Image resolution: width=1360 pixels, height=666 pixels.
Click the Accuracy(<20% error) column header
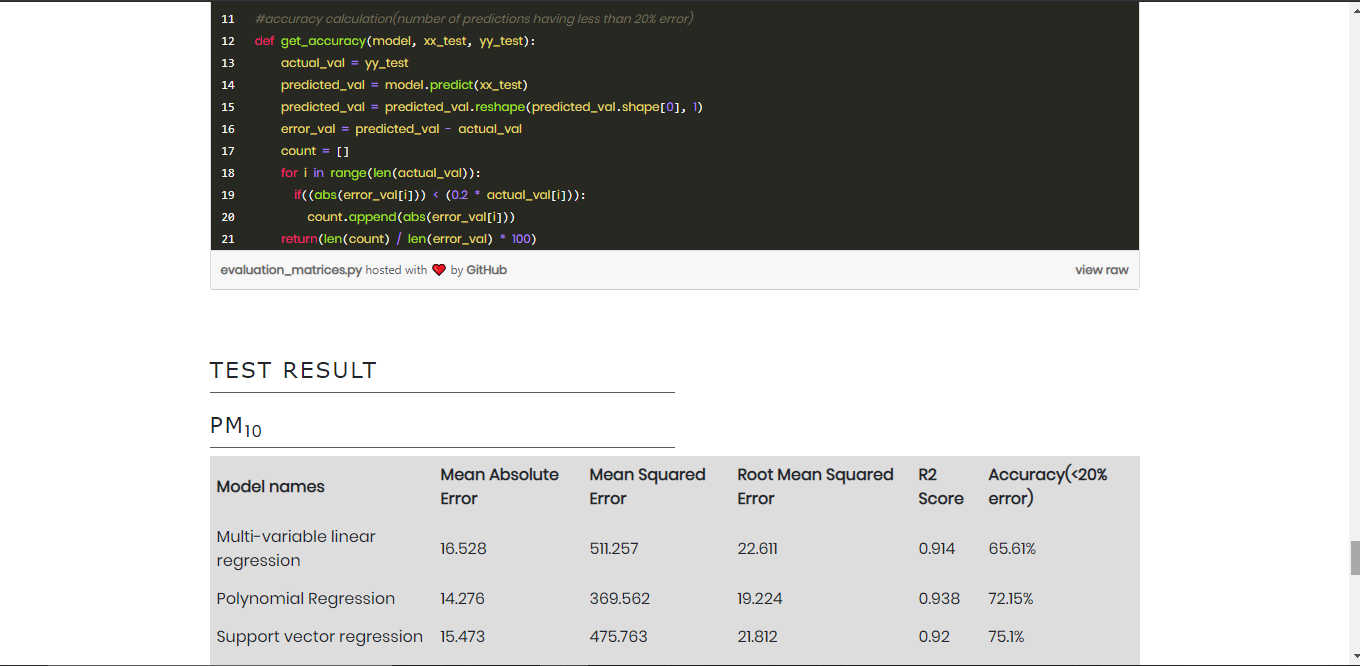click(x=1048, y=487)
